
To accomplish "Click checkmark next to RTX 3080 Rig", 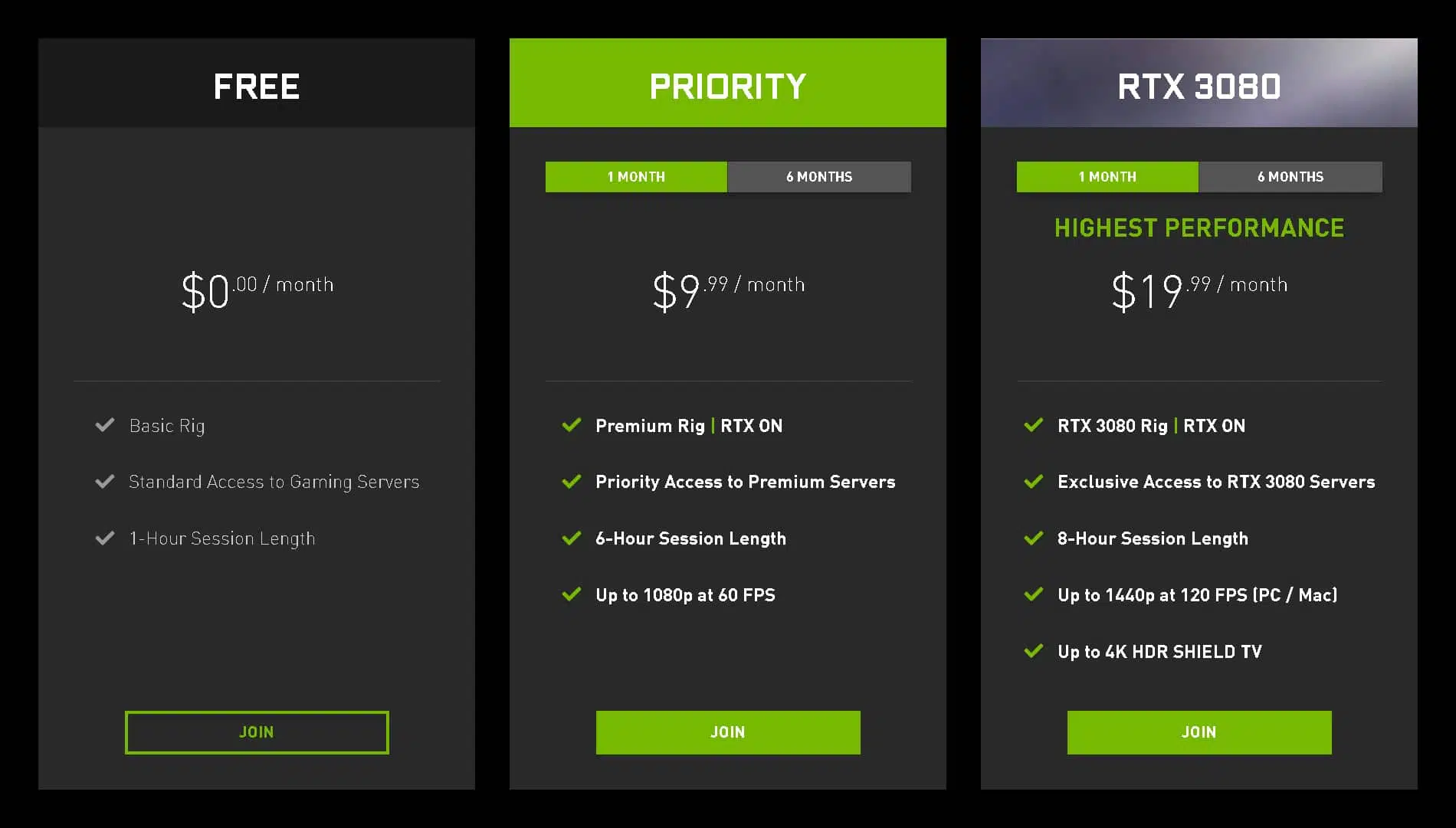I will click(x=1034, y=424).
